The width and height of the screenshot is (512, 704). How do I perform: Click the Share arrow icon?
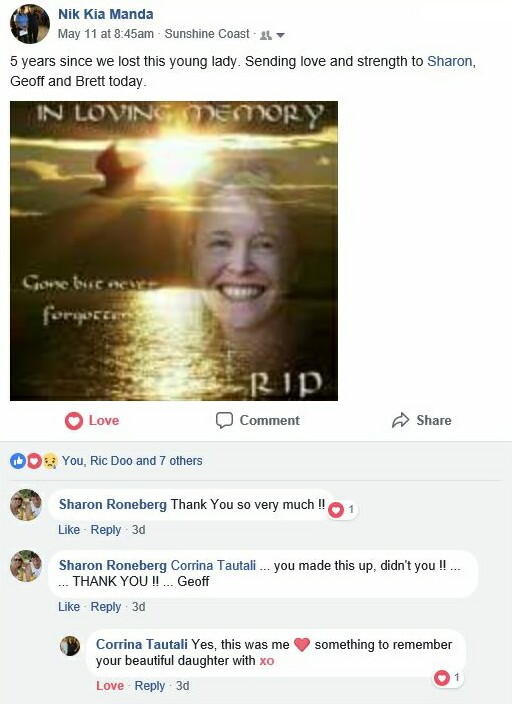pos(400,420)
